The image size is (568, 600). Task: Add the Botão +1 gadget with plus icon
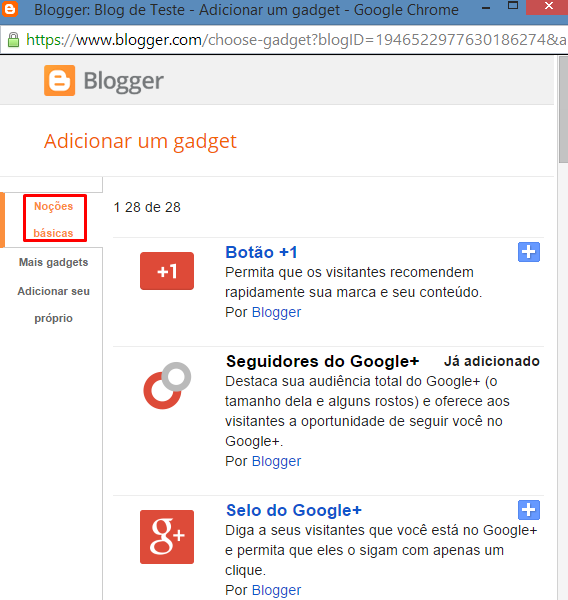pos(529,252)
